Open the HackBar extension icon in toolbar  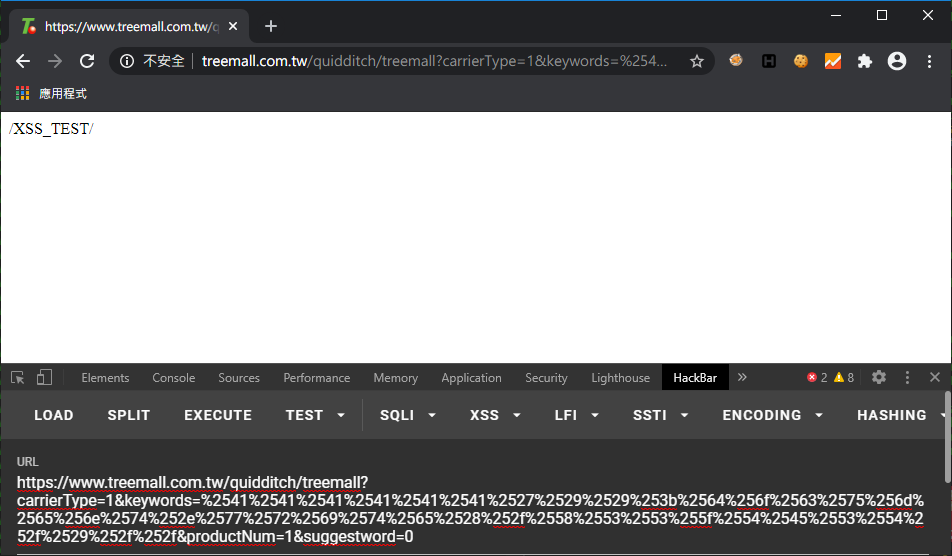769,61
